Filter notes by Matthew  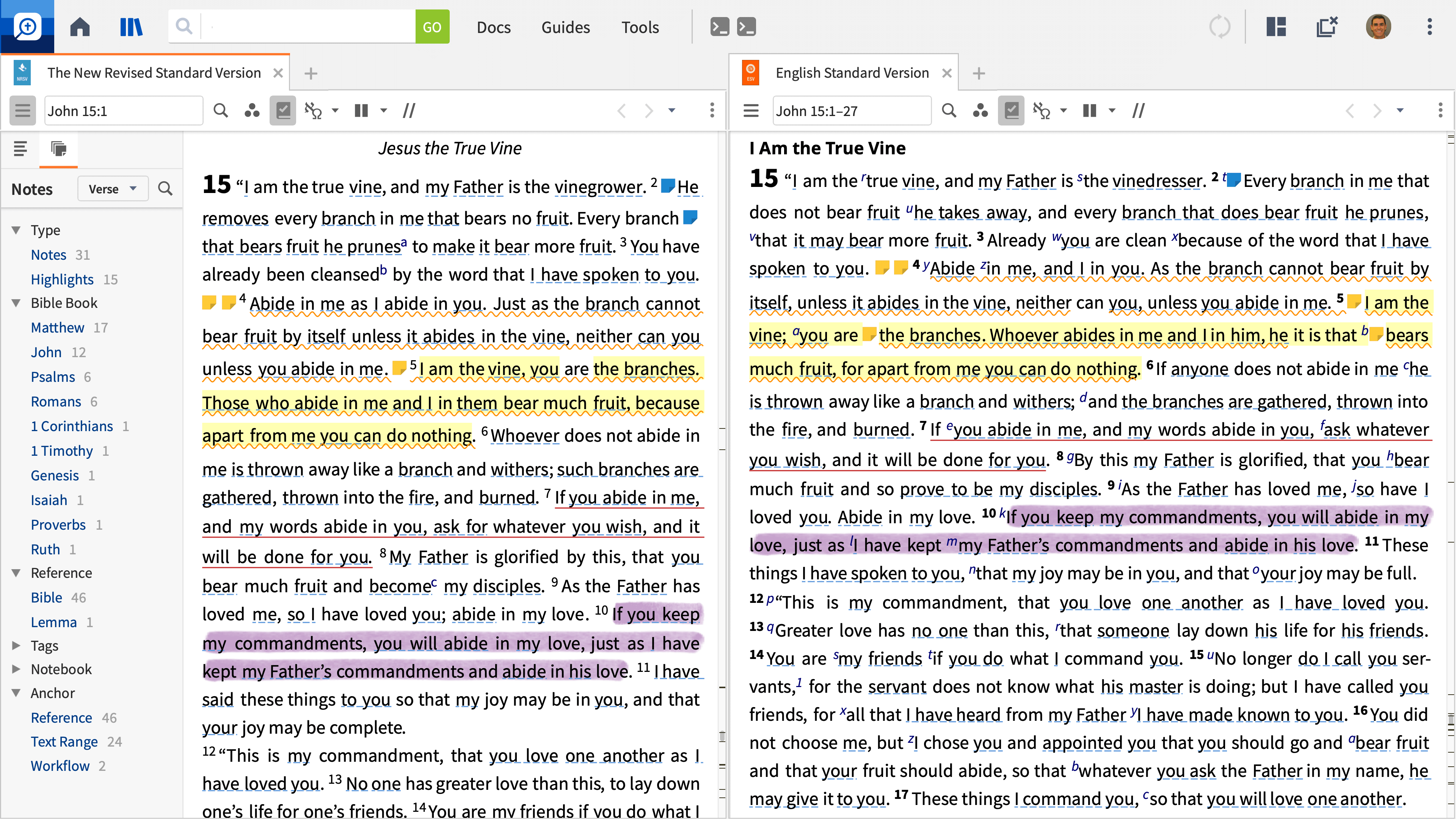pos(57,328)
